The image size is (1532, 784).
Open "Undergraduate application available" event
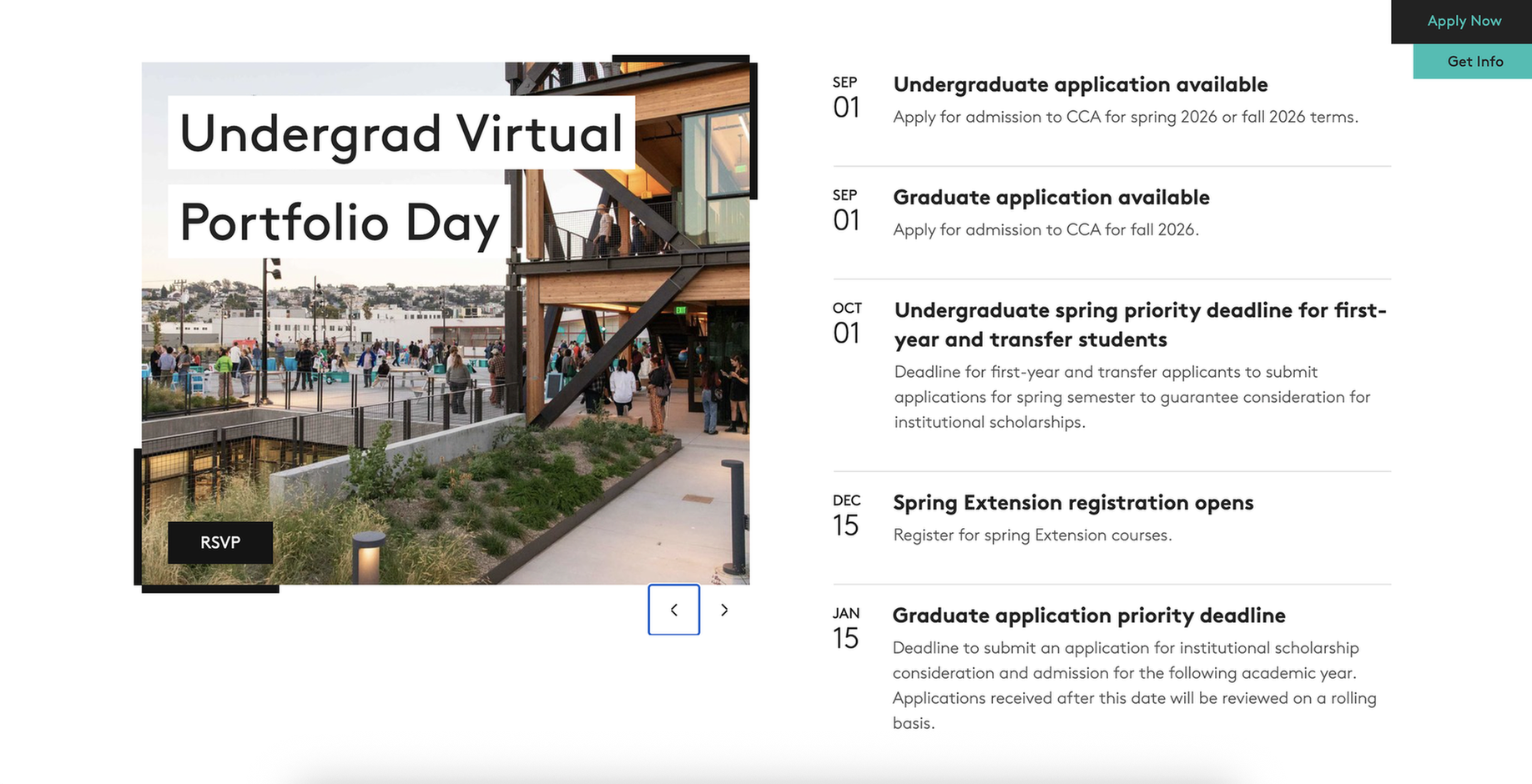(1080, 84)
